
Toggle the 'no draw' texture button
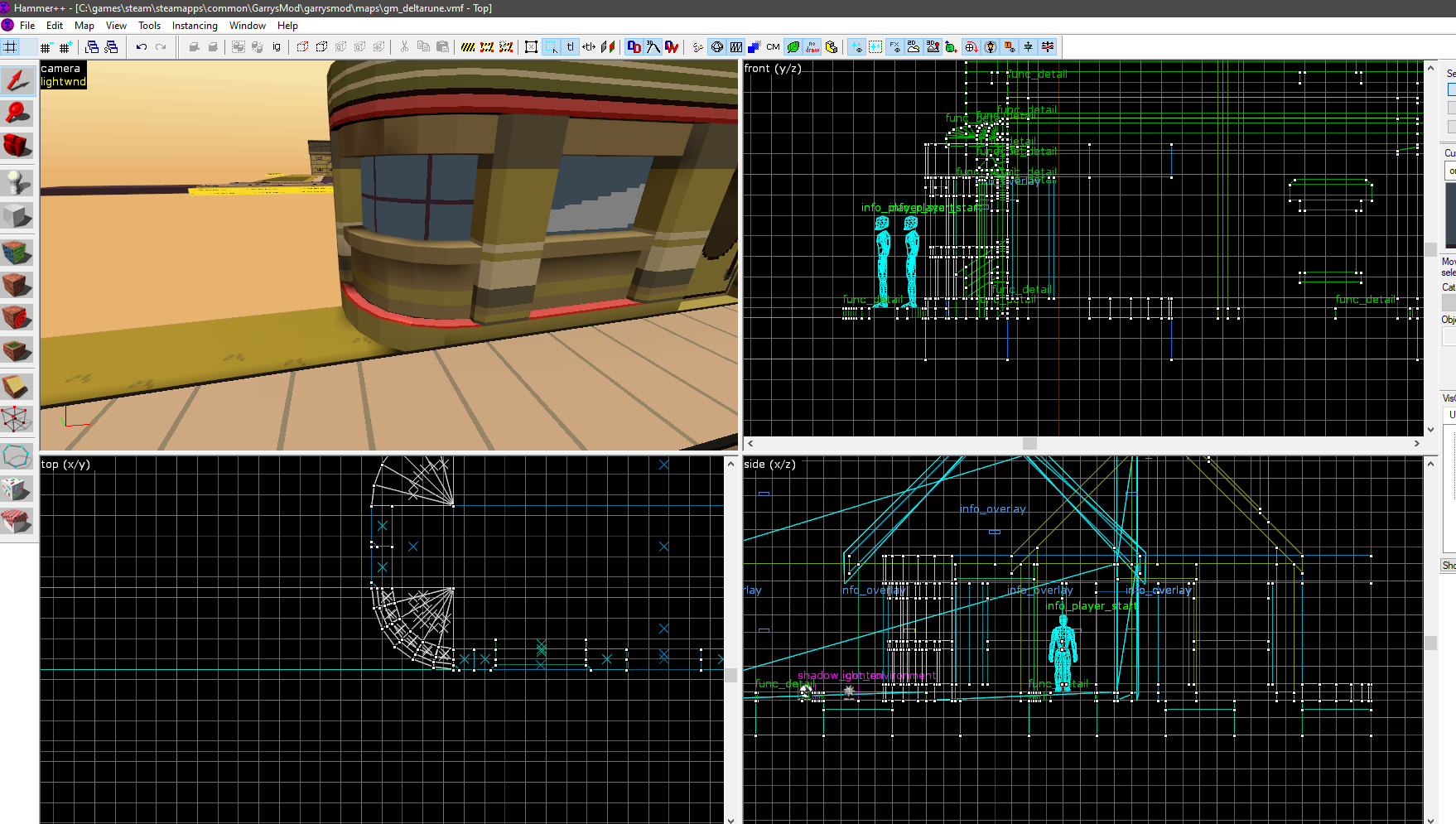click(812, 47)
